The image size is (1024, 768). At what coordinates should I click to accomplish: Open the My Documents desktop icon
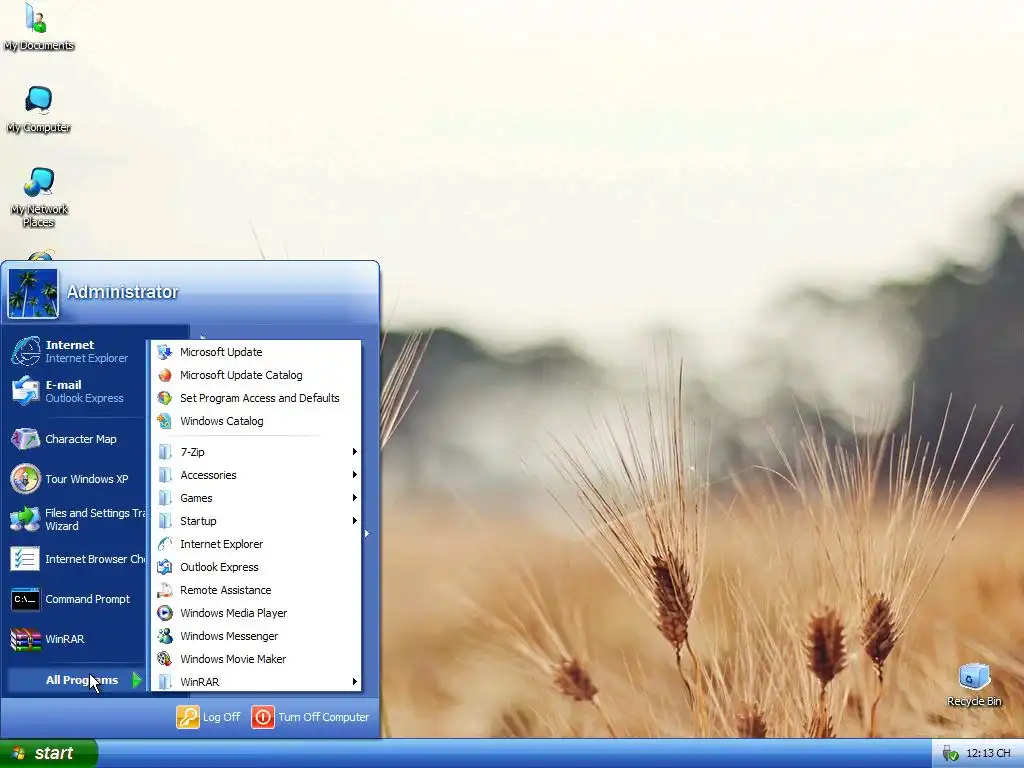click(x=38, y=27)
